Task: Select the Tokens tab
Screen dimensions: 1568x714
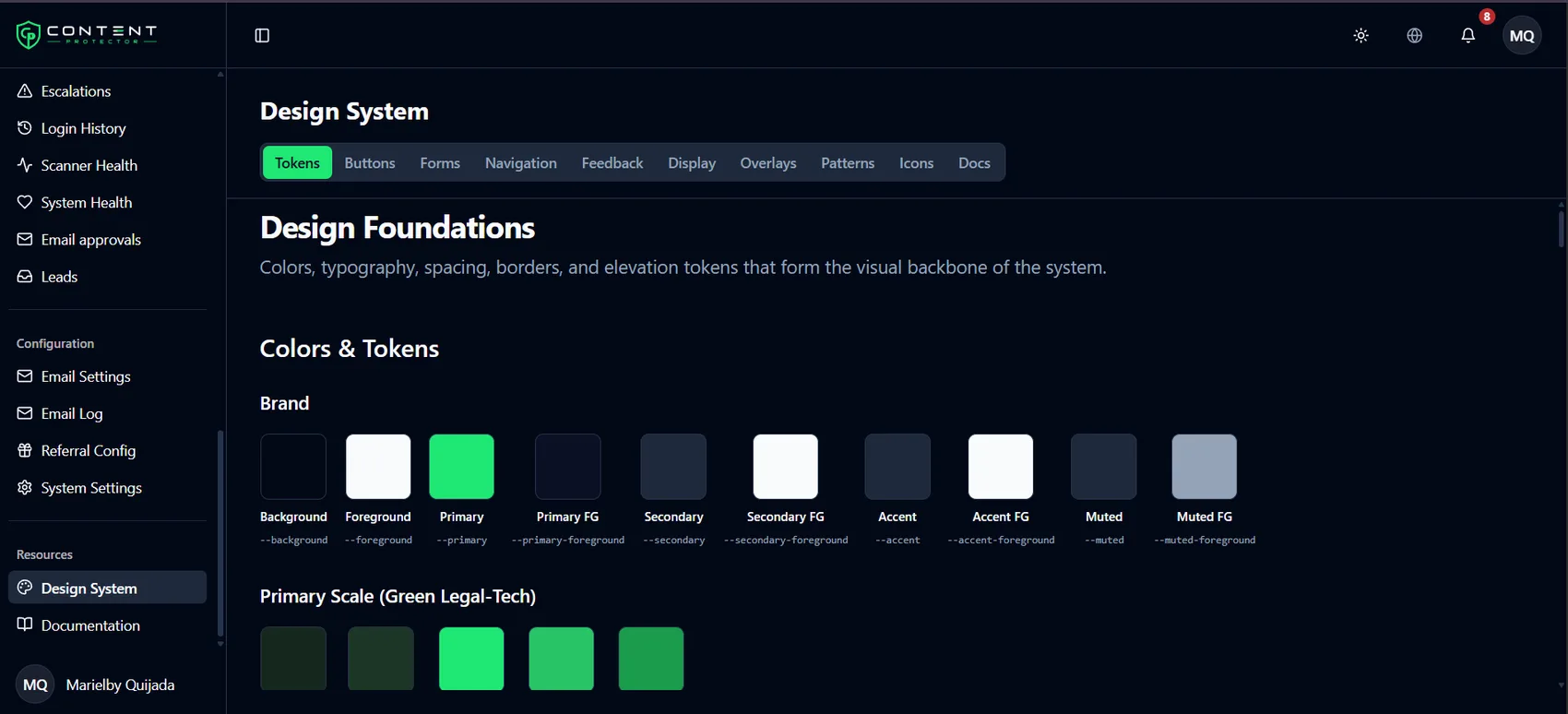Action: (297, 162)
